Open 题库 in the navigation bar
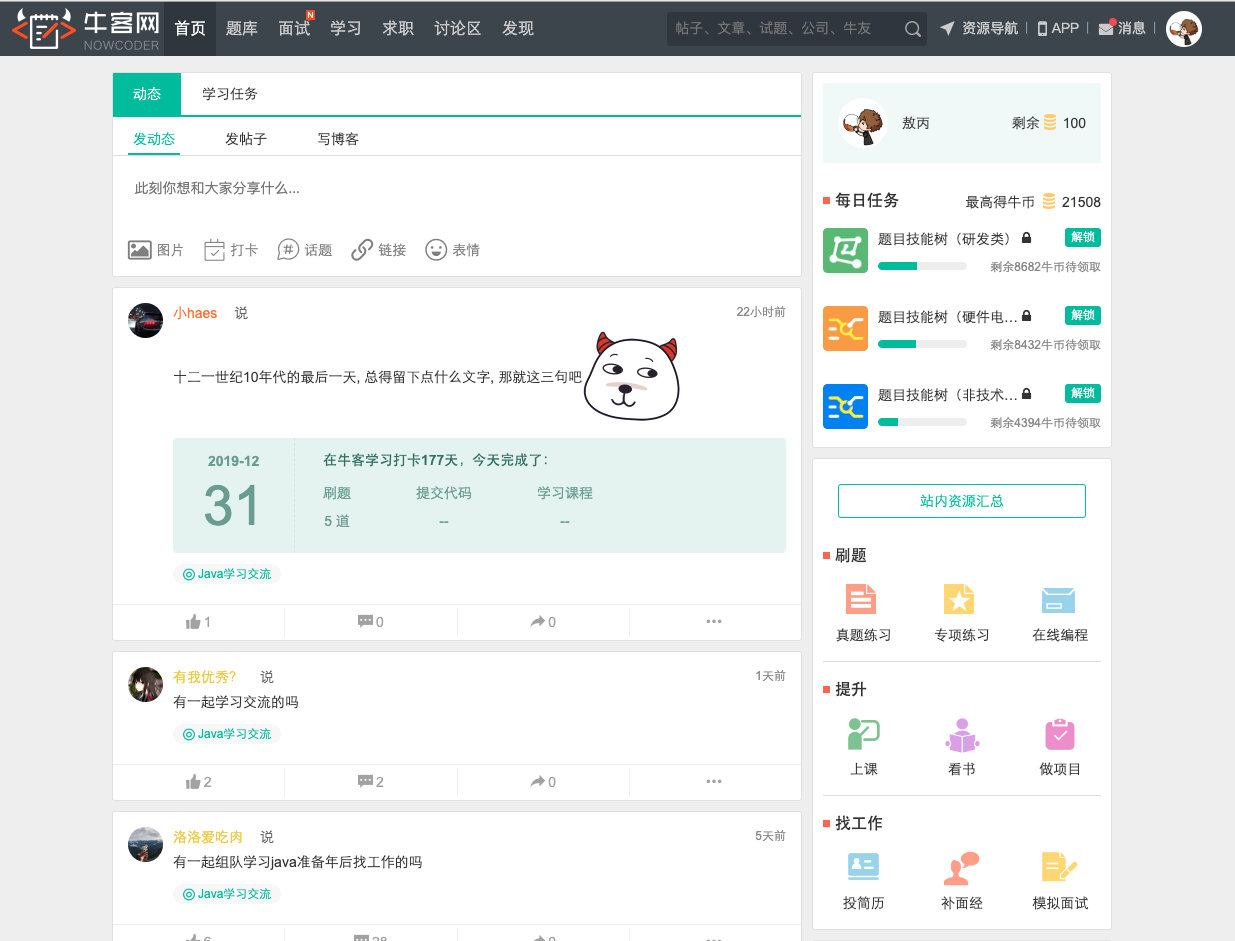 (242, 29)
